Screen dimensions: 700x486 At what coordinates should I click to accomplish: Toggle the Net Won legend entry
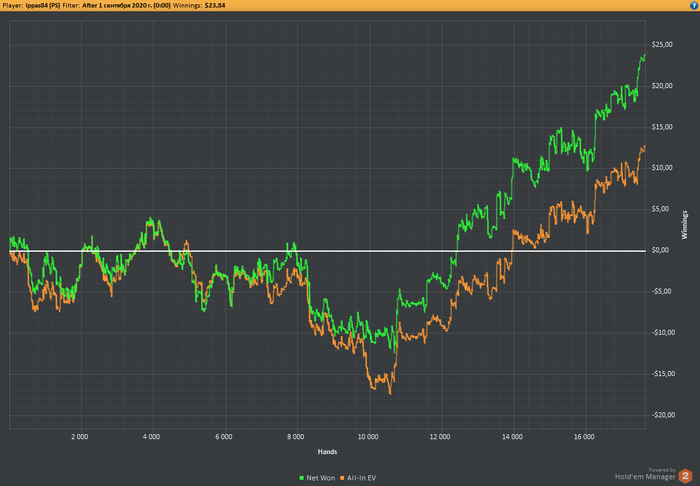tap(317, 478)
